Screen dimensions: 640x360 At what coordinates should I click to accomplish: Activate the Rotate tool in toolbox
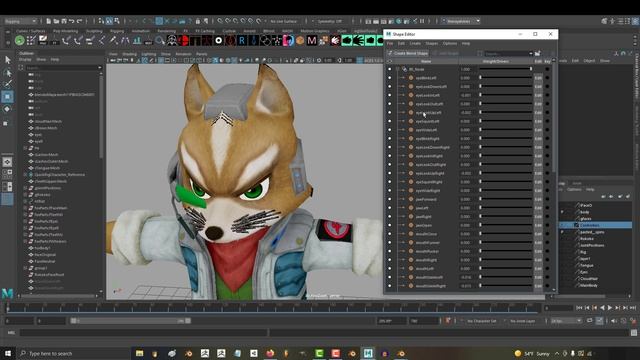(x=7, y=109)
